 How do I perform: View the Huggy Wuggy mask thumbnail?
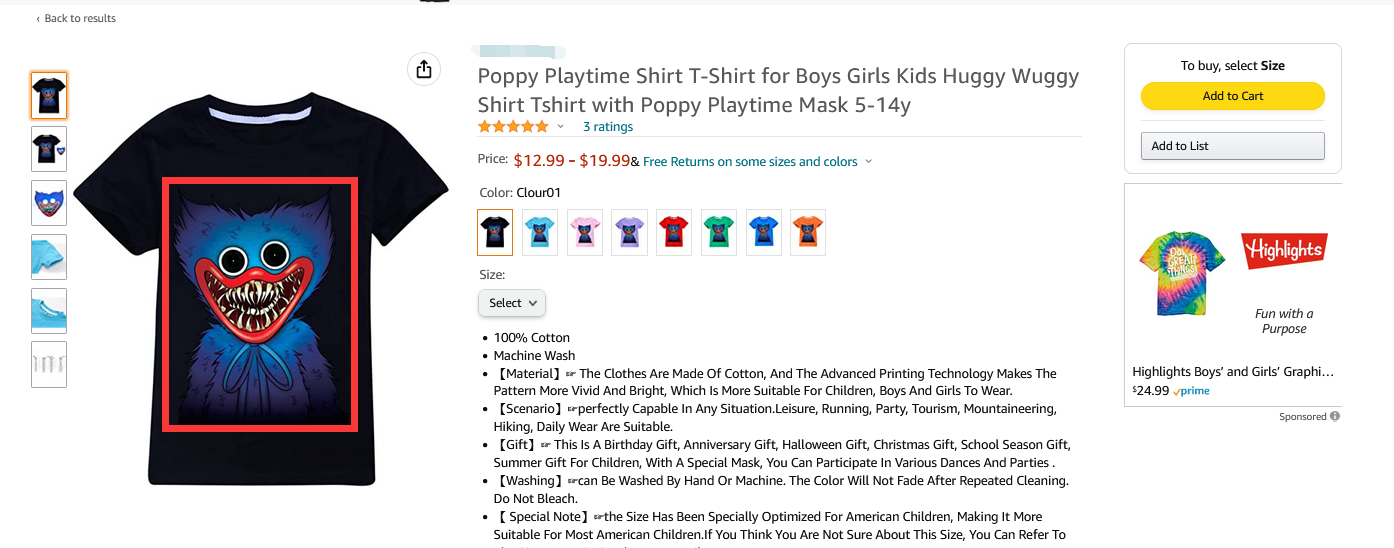tap(49, 203)
